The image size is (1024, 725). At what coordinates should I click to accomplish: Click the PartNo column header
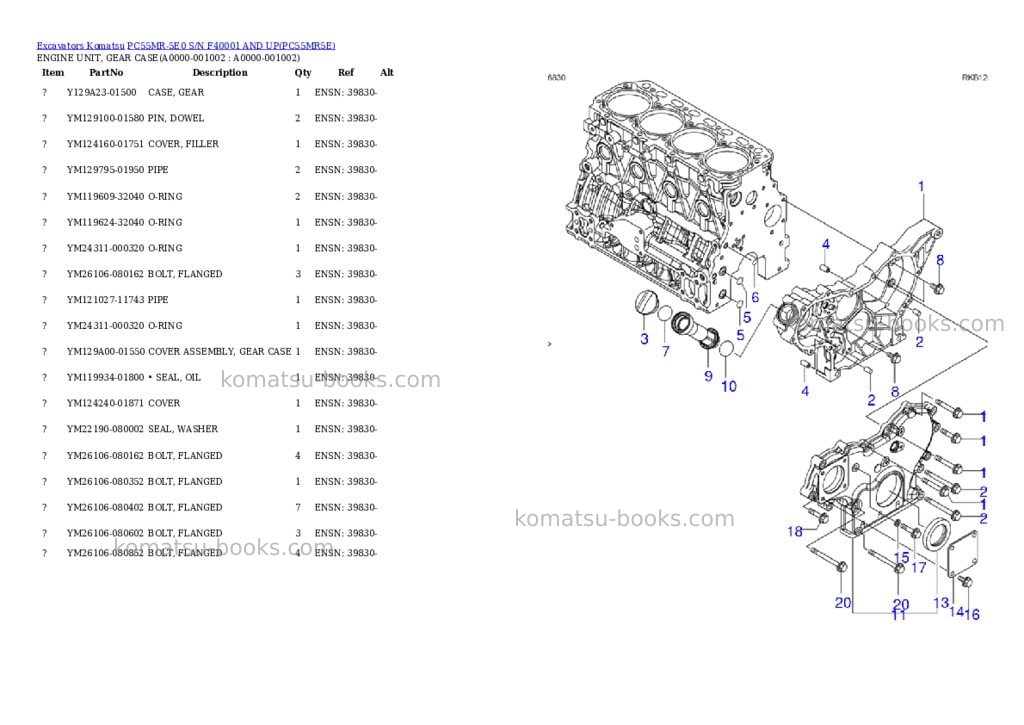[106, 72]
